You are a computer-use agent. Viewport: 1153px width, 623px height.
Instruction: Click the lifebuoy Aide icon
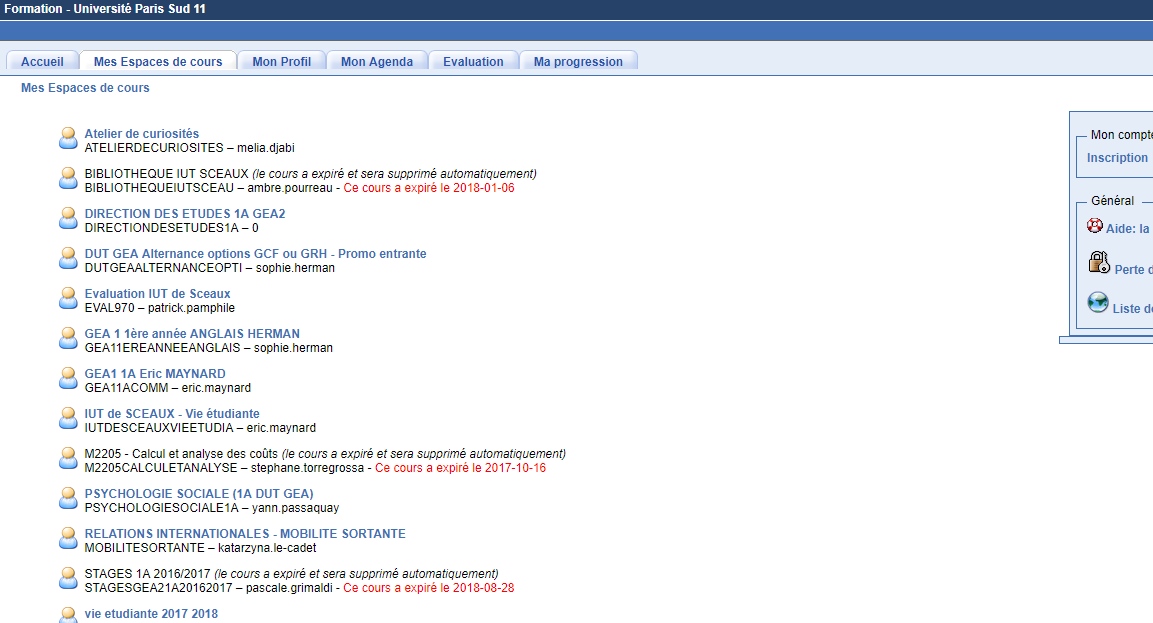click(1095, 225)
